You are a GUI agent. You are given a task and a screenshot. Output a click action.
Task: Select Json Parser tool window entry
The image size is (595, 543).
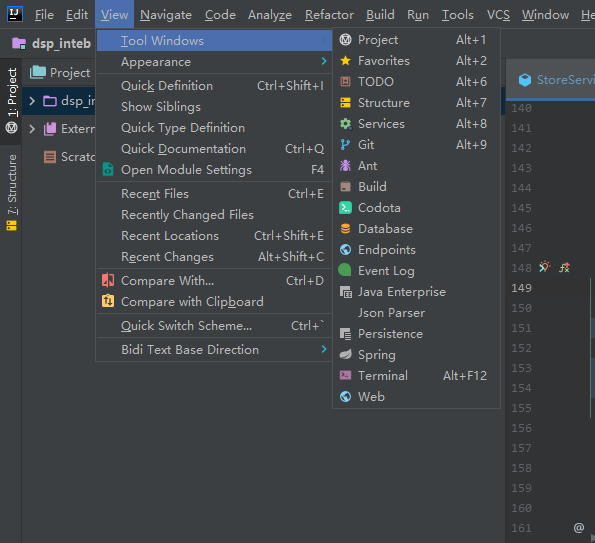416,313
